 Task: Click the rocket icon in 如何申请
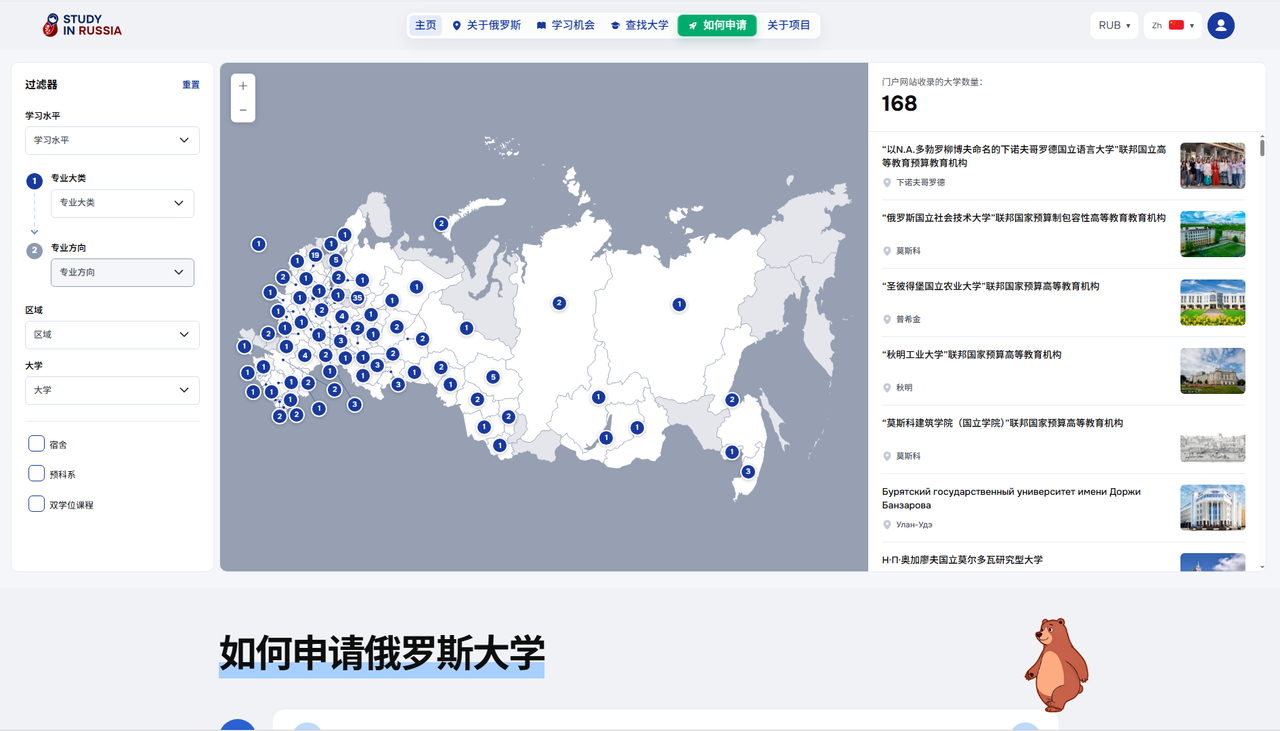click(x=692, y=25)
